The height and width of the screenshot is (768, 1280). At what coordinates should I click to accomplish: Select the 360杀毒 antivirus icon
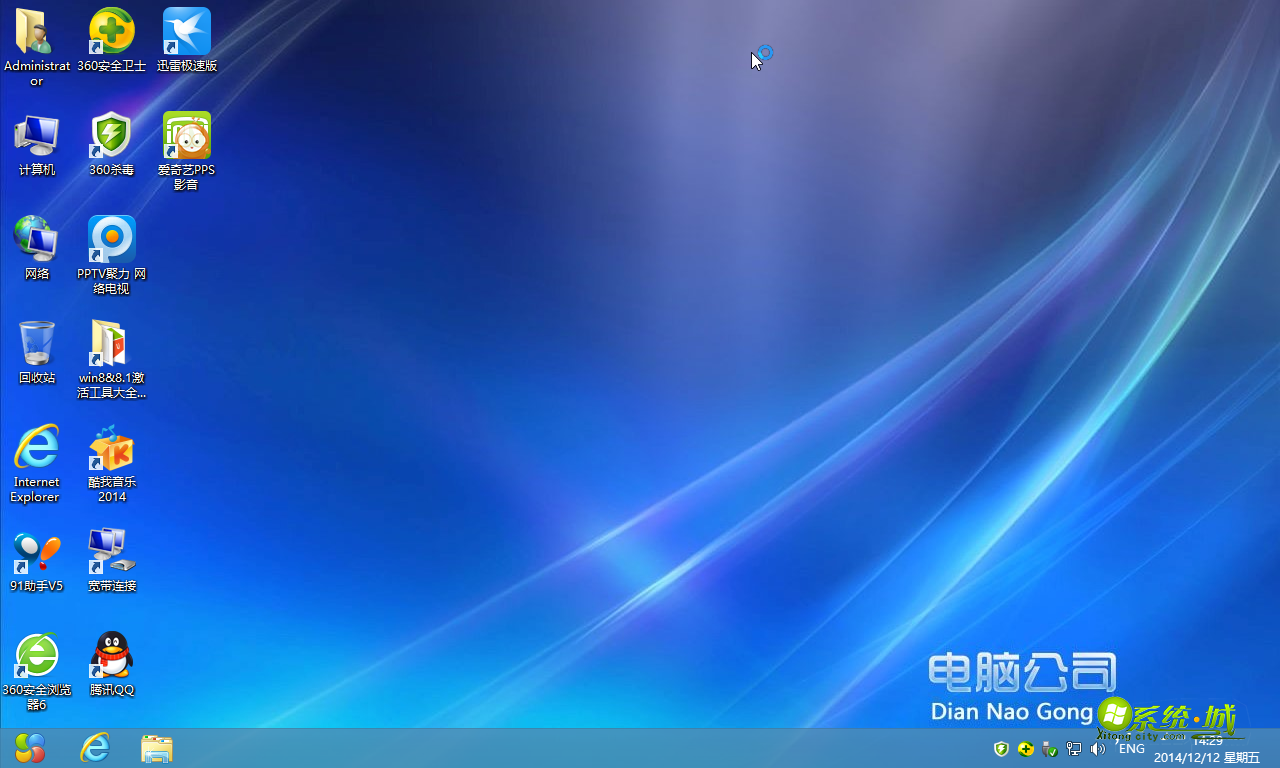[111, 136]
